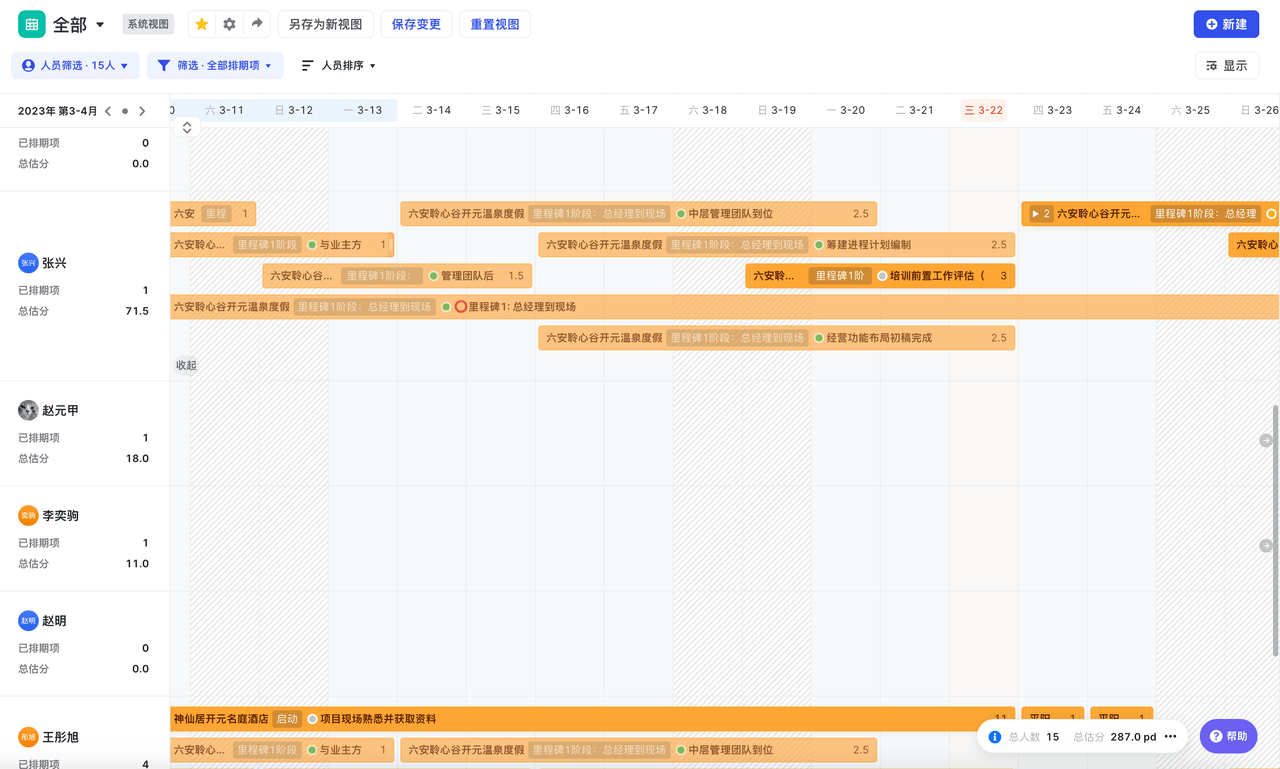Expand the ▶ 2 subtasks arrow on bar
This screenshot has height=769, width=1280.
1041,214
